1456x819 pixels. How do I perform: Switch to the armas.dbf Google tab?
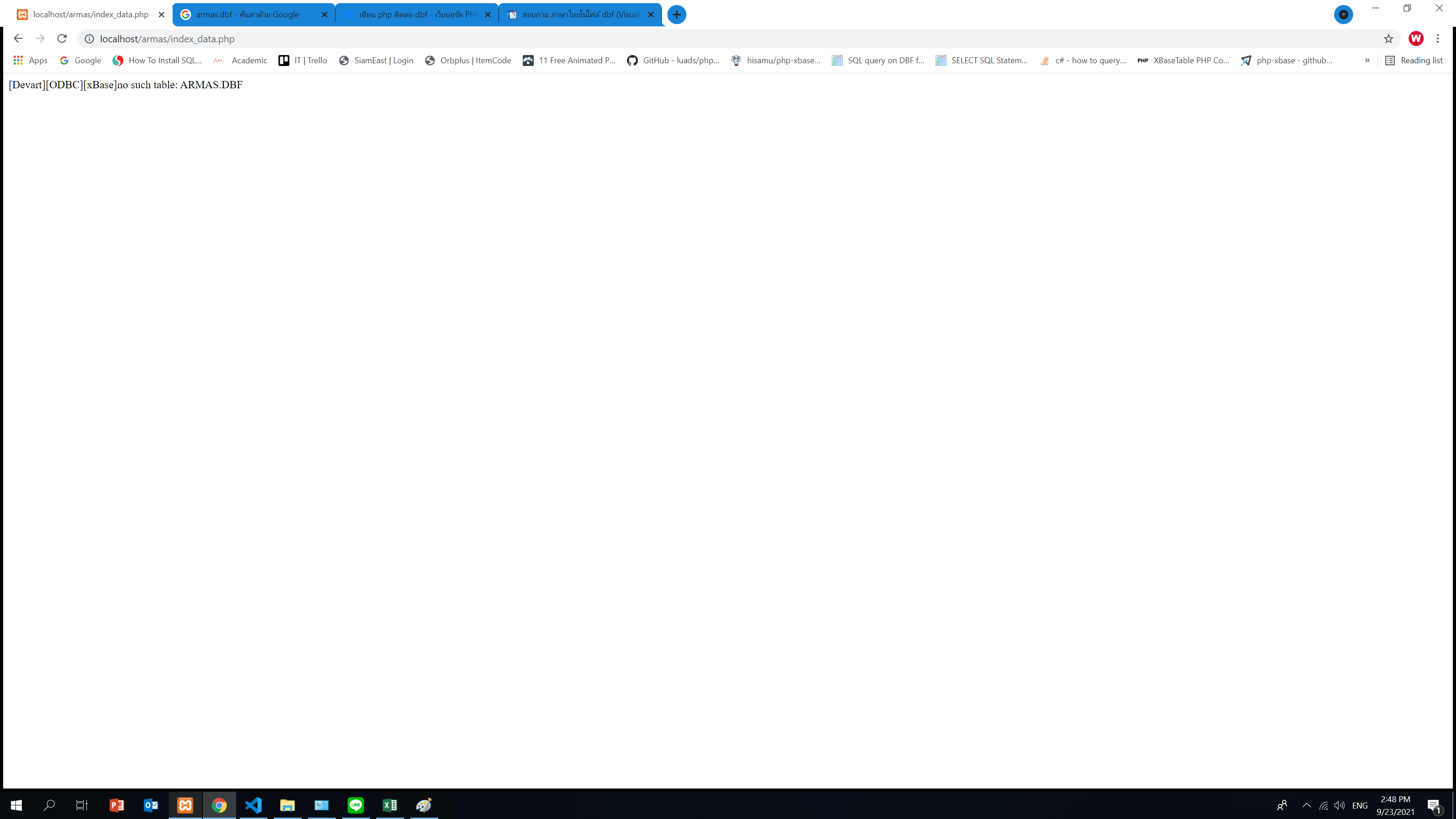248,15
